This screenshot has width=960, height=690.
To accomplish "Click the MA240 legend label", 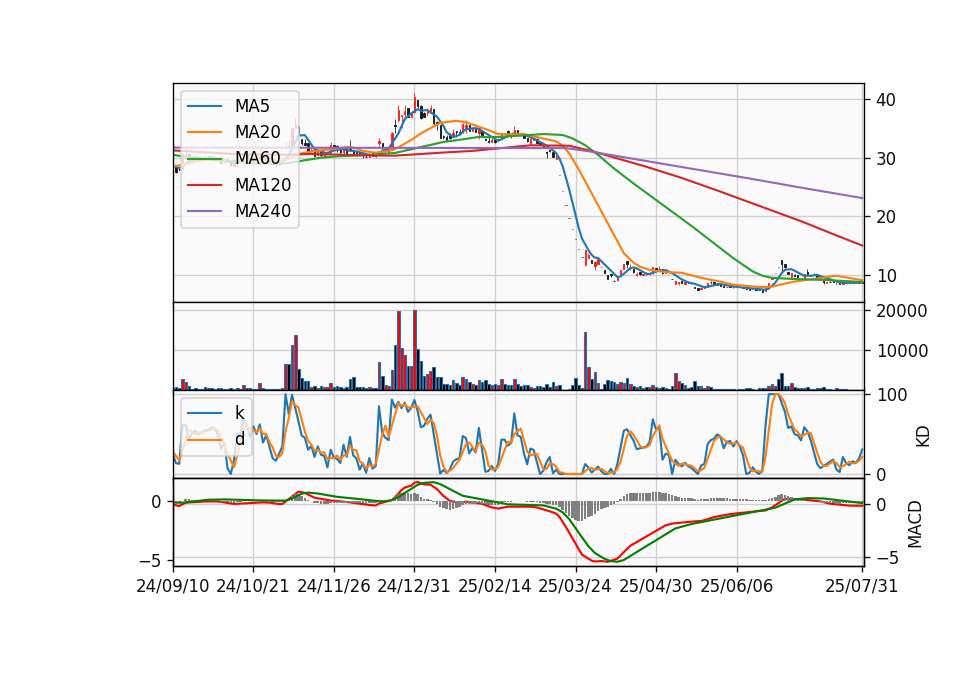I will tap(263, 211).
